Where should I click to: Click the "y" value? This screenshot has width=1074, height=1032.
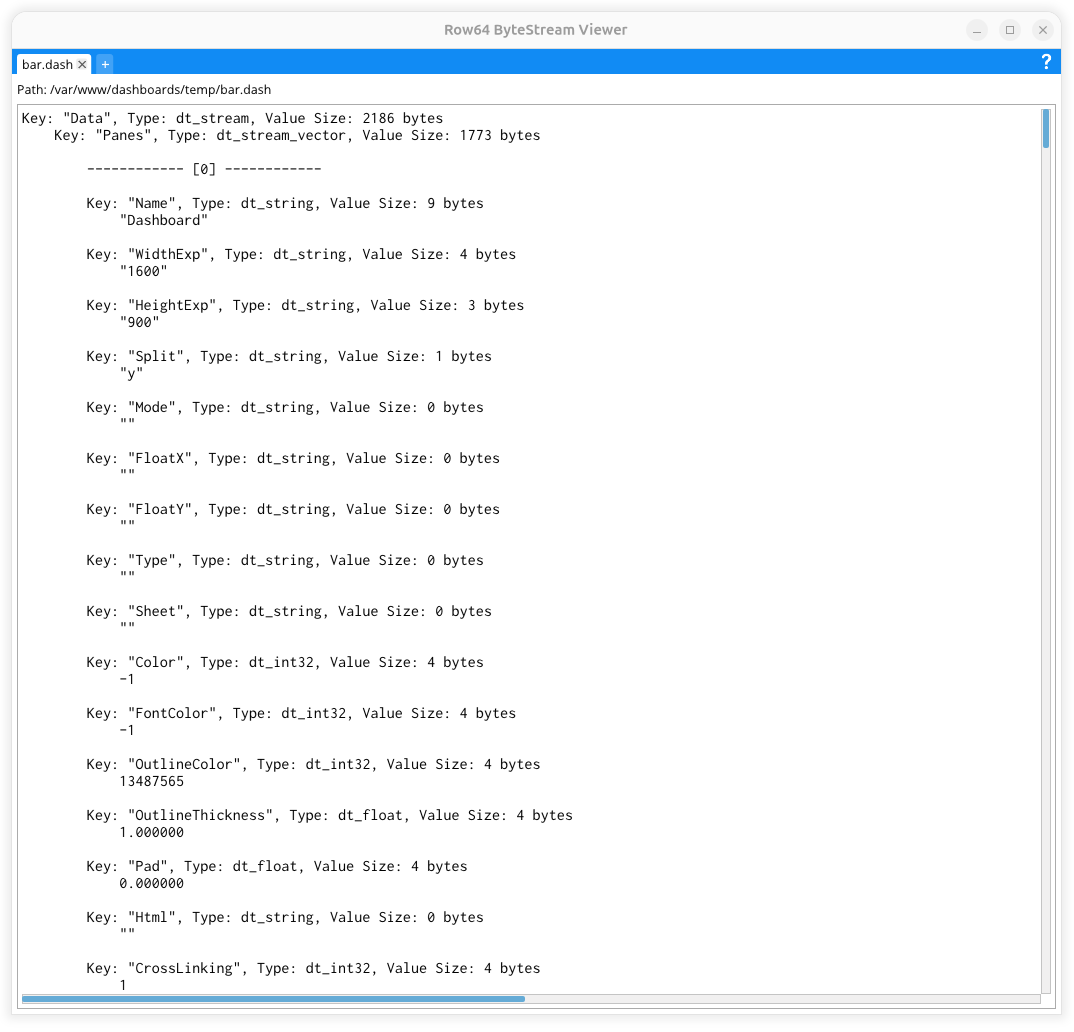[131, 374]
